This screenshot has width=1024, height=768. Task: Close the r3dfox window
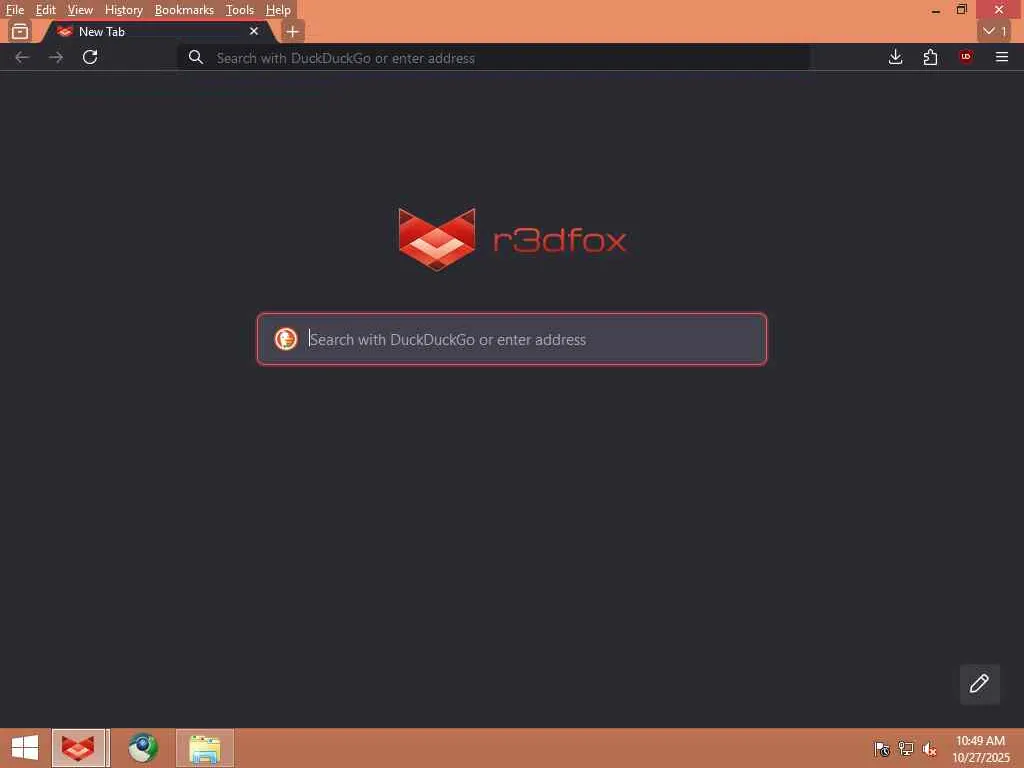(999, 10)
